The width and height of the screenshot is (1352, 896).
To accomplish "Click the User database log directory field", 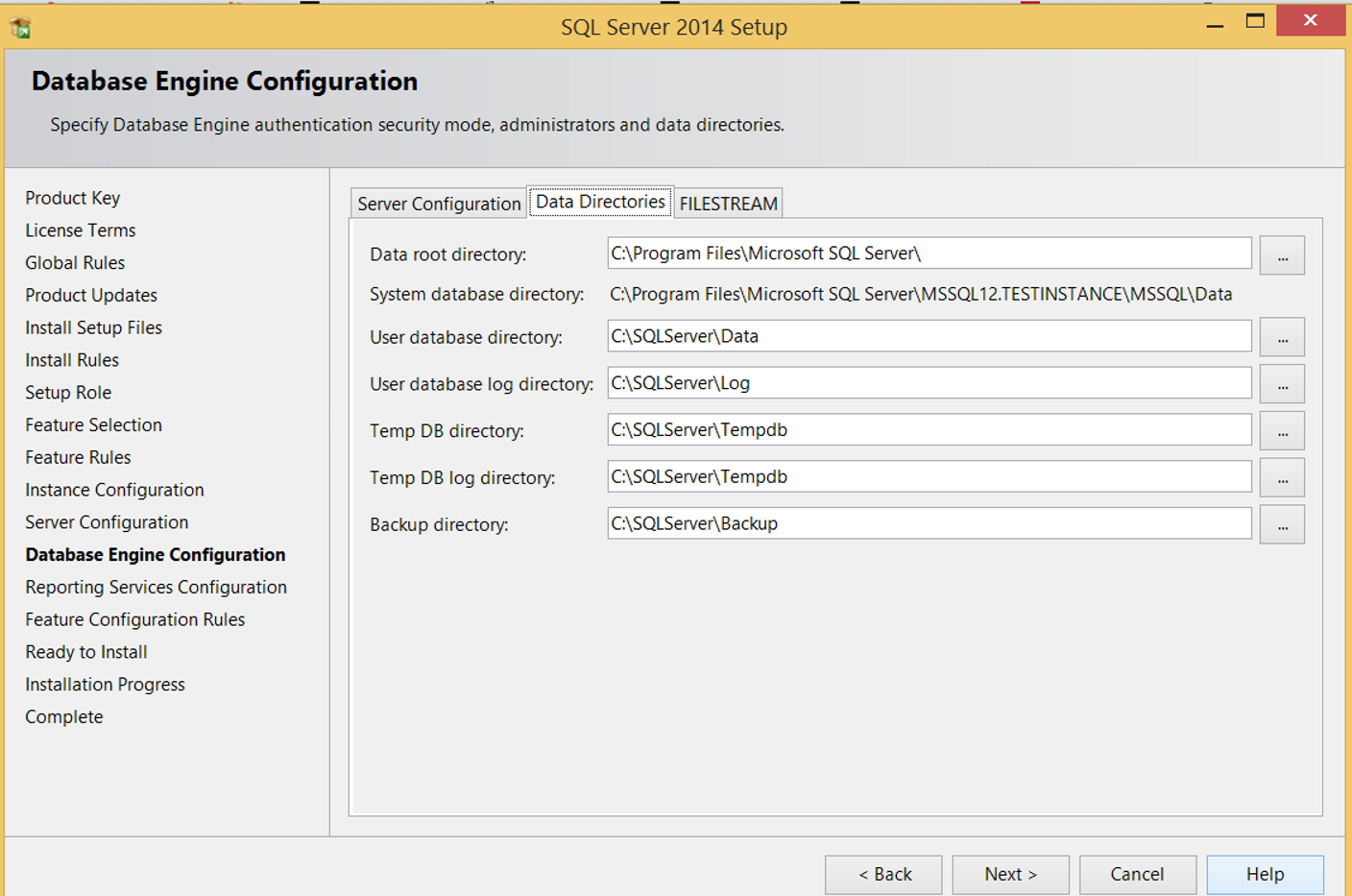I will 929,383.
